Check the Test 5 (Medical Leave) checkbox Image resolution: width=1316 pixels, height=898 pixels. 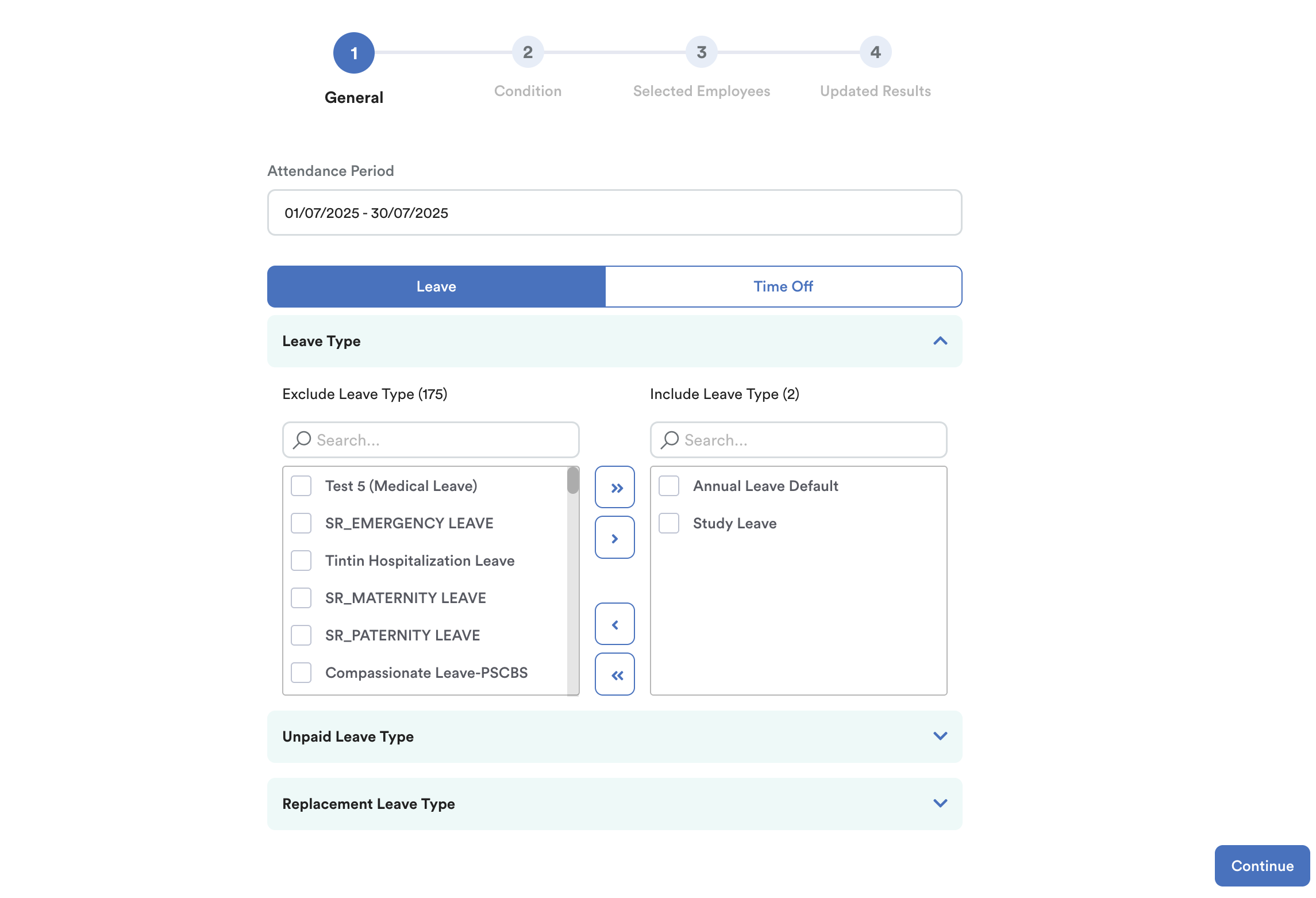pos(301,486)
